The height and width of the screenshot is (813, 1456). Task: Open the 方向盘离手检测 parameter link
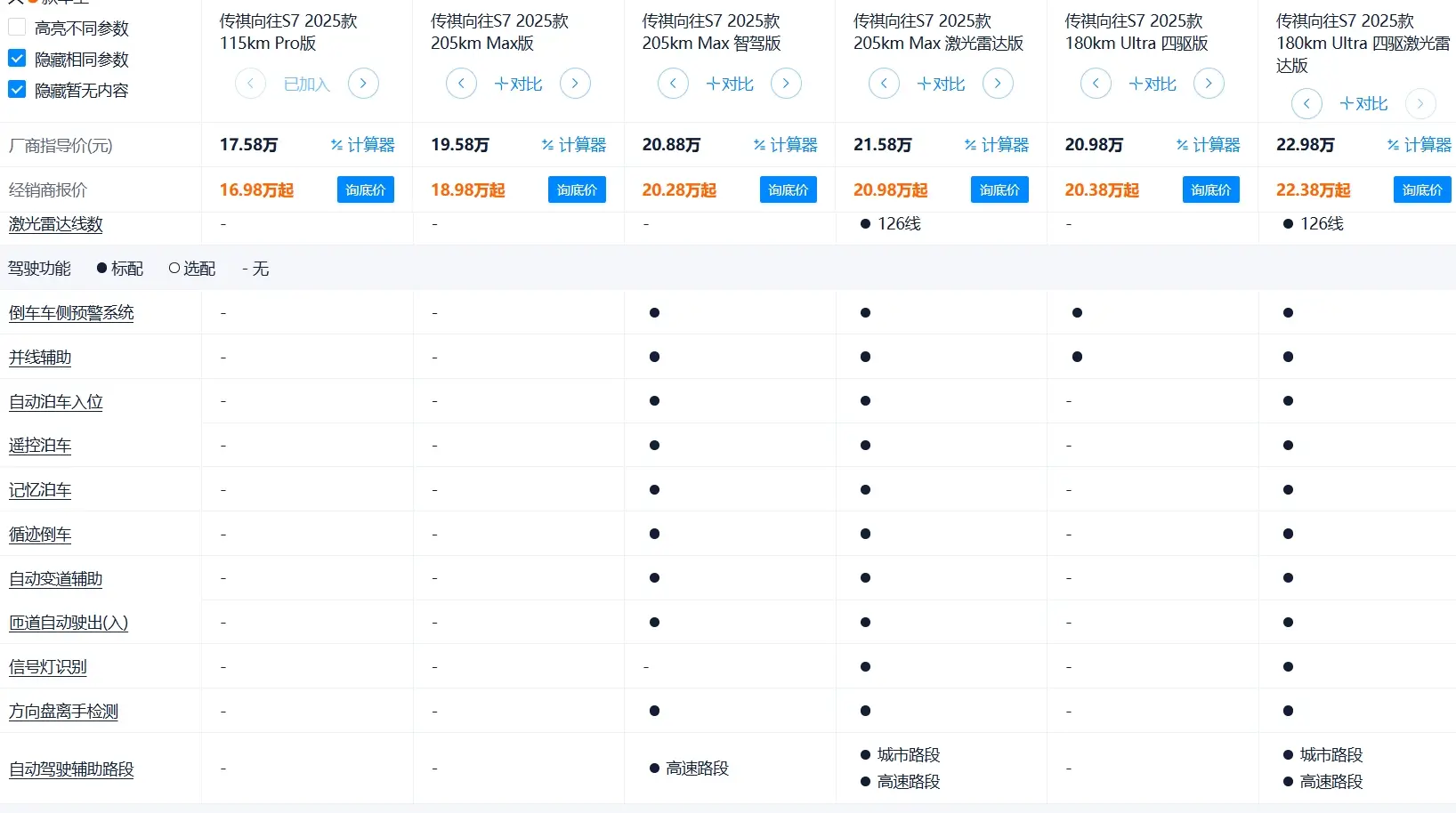click(63, 712)
